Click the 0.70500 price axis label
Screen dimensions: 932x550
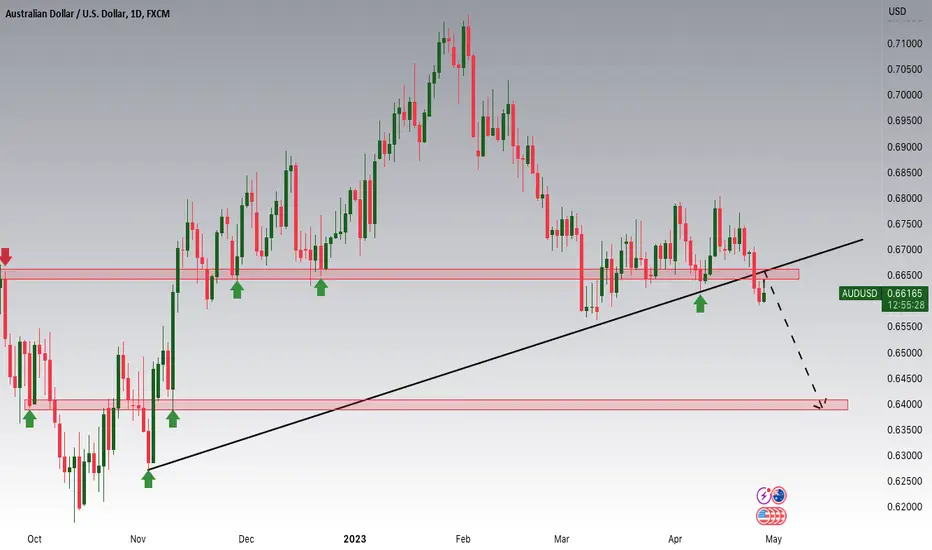905,69
